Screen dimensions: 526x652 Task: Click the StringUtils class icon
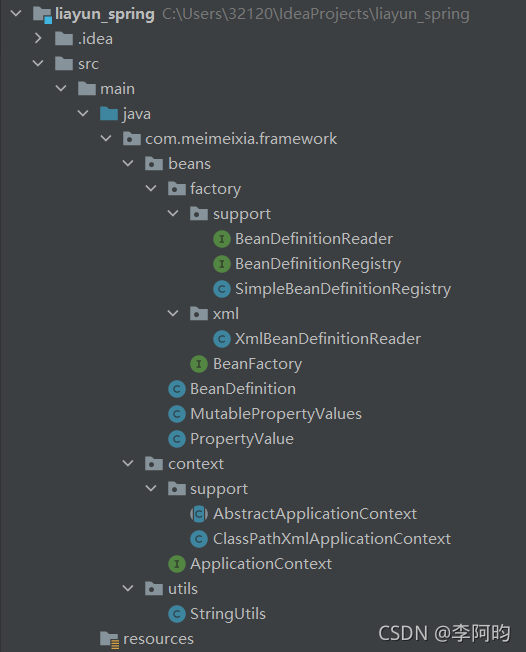click(177, 614)
